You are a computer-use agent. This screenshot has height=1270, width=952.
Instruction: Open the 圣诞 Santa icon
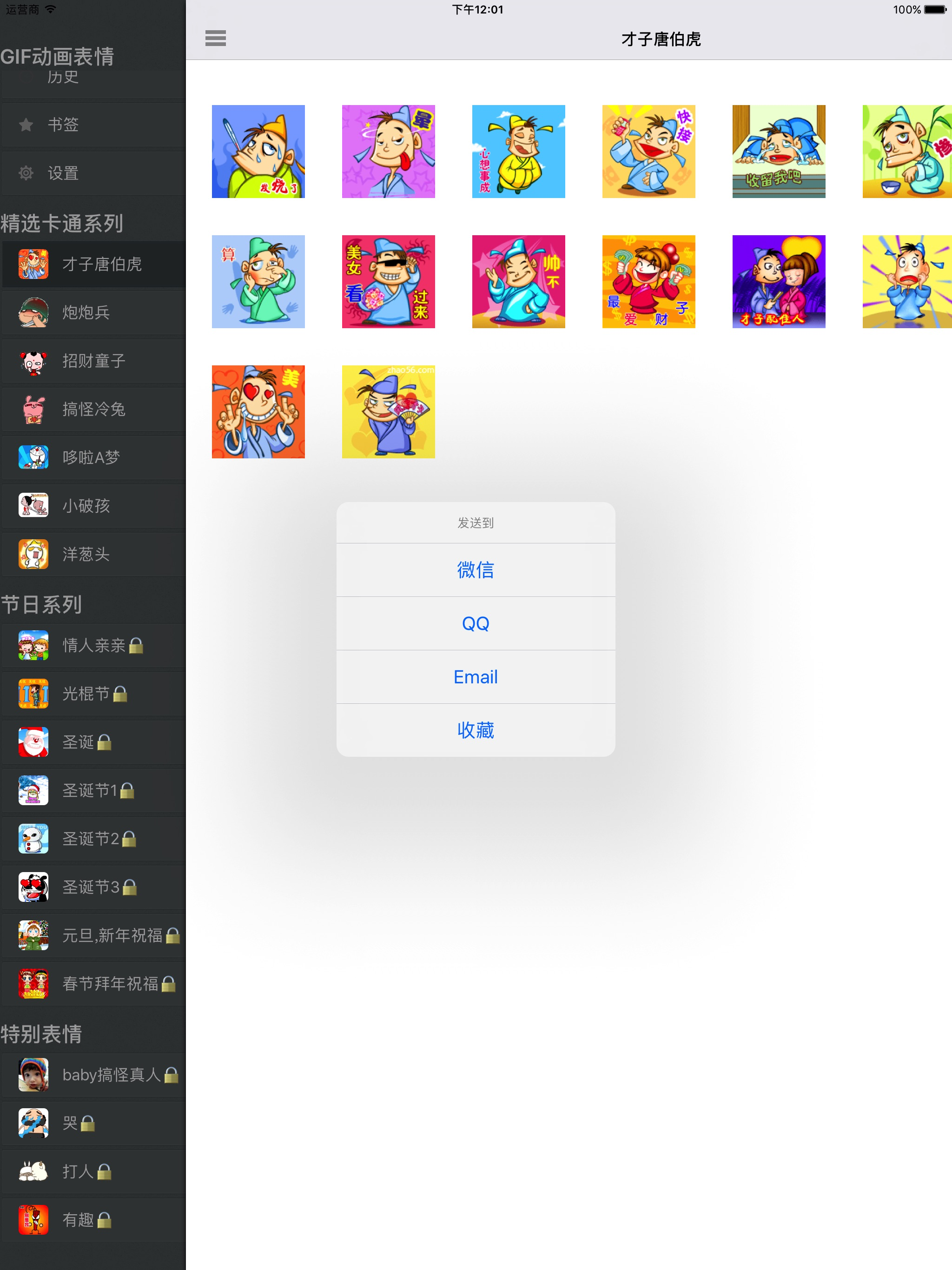[33, 742]
